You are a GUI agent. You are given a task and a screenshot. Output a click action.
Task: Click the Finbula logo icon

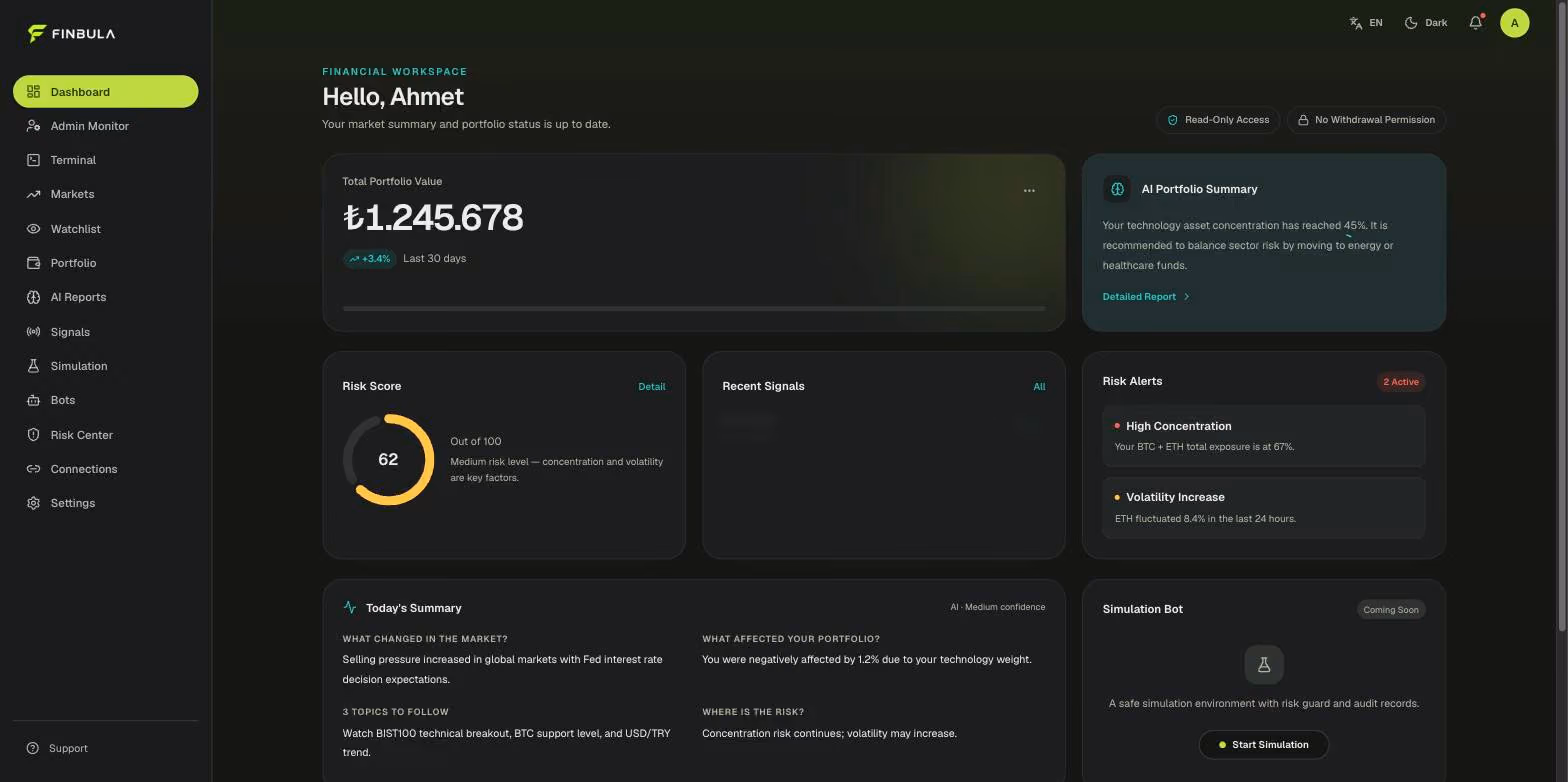(37, 34)
